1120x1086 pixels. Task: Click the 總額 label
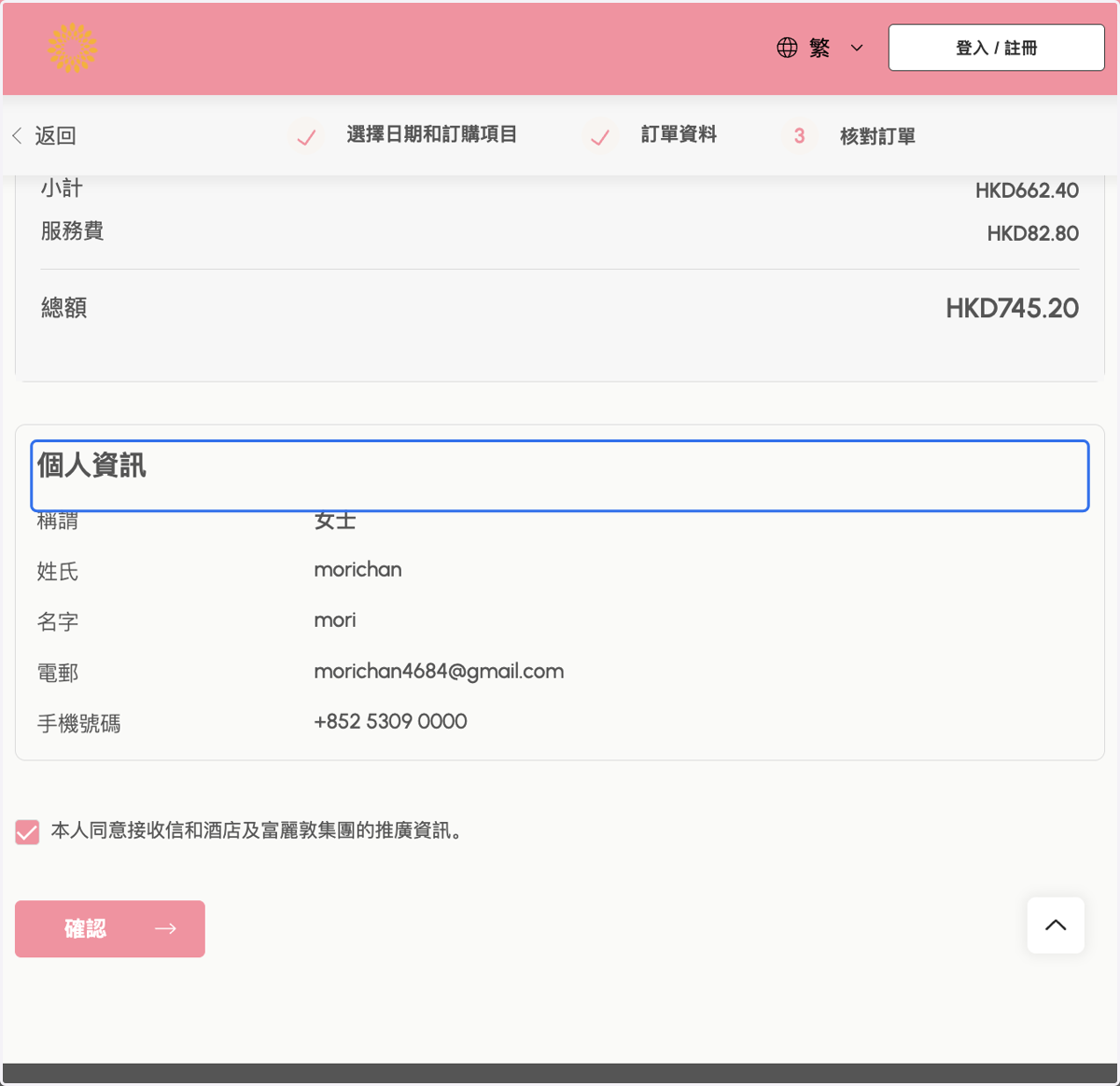coord(63,308)
